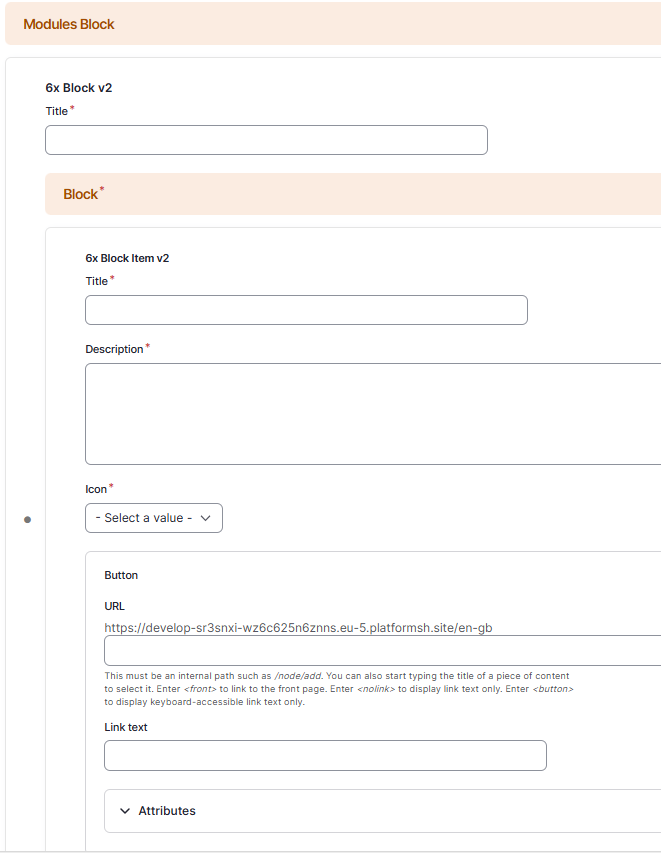
Task: Click the Link text input field
Action: (325, 755)
